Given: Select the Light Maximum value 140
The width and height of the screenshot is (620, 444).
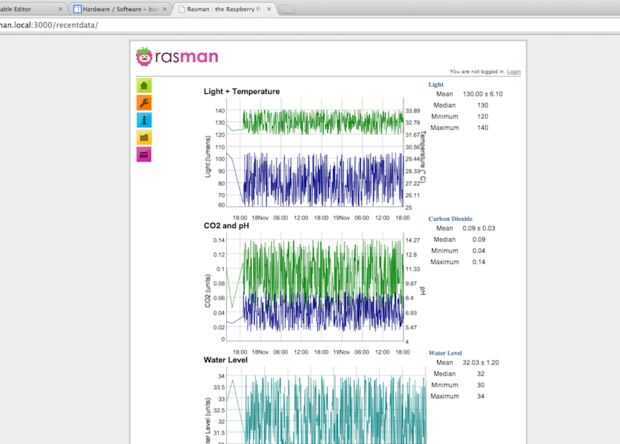Looking at the screenshot, I should [x=482, y=128].
